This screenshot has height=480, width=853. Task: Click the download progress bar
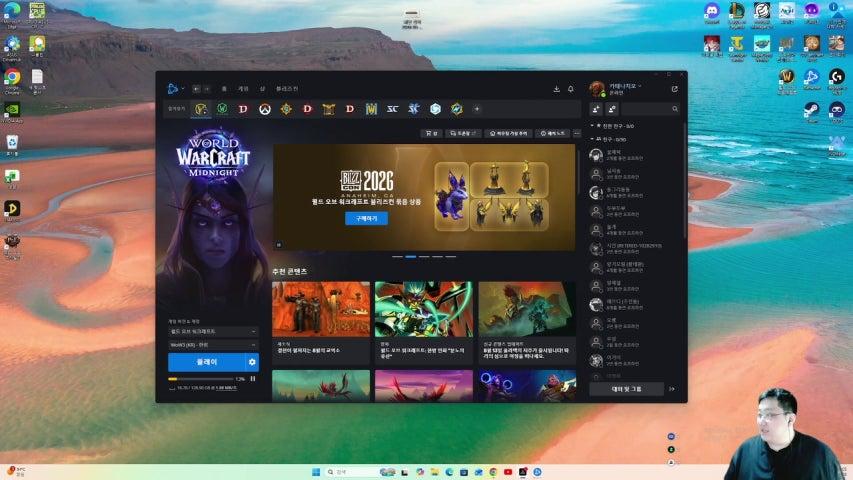pos(201,379)
